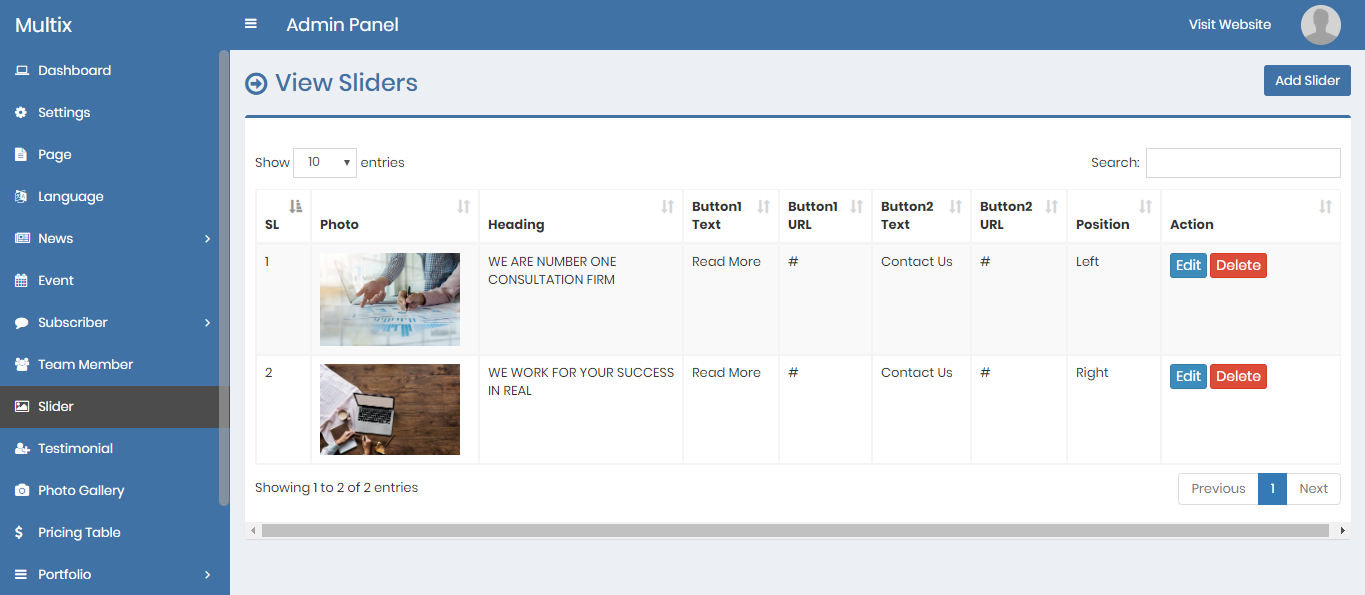Viewport: 1365px width, 595px height.
Task: Click the Add Slider button
Action: pos(1307,81)
